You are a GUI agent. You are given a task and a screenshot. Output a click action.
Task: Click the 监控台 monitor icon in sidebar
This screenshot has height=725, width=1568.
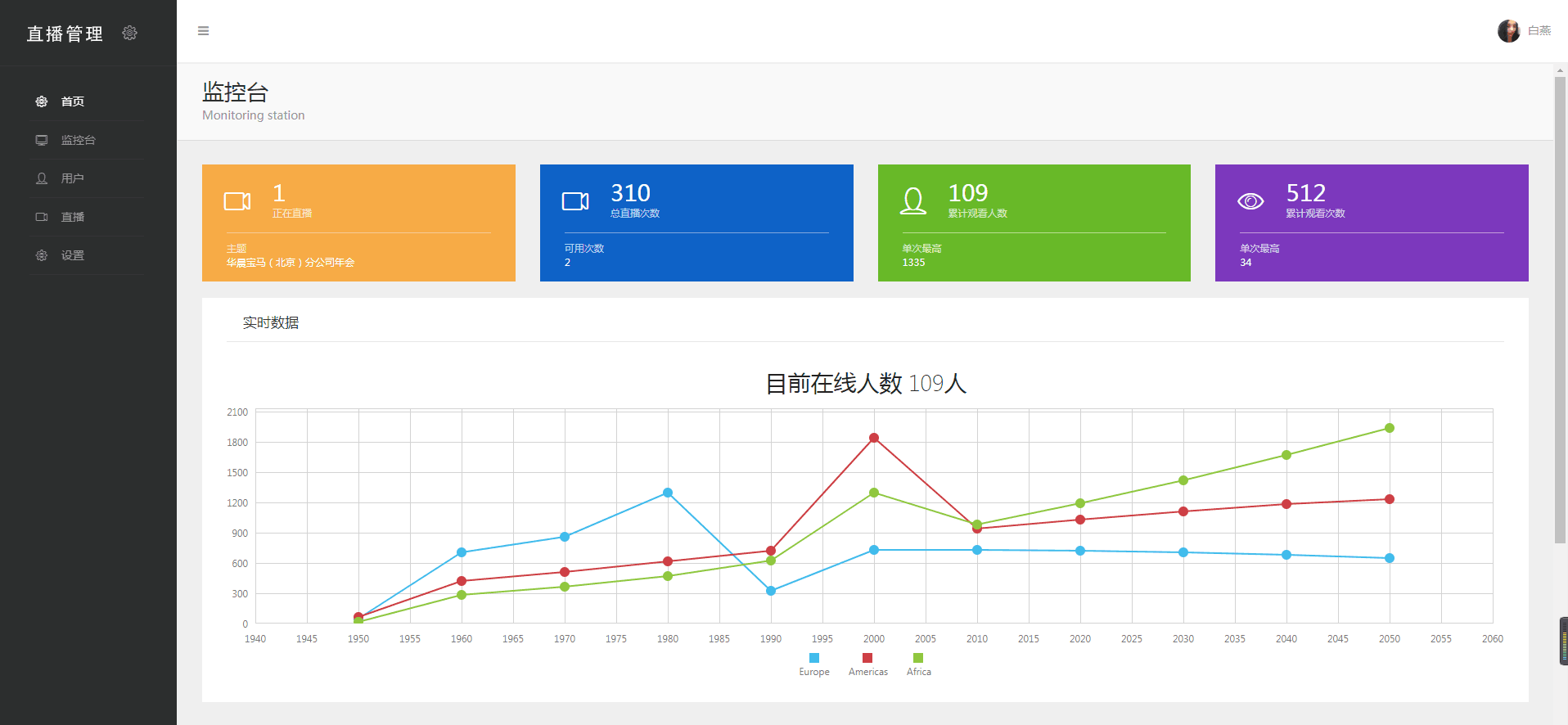coord(42,140)
